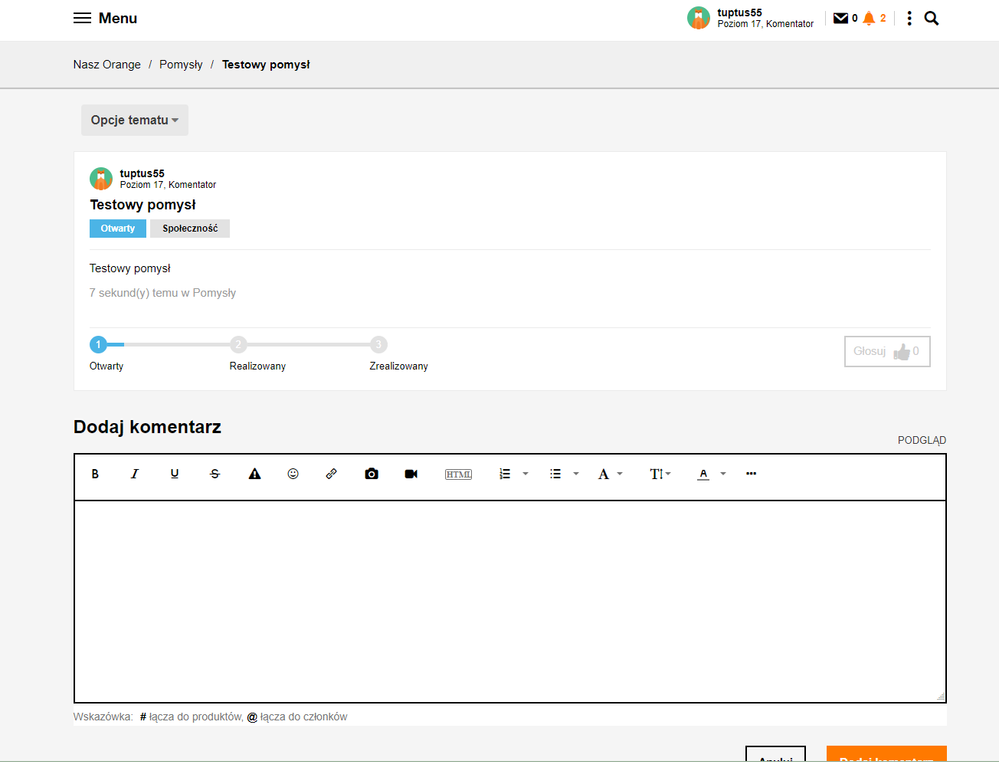The height and width of the screenshot is (762, 999).
Task: Insert a photo with camera icon
Action: pyautogui.click(x=372, y=474)
